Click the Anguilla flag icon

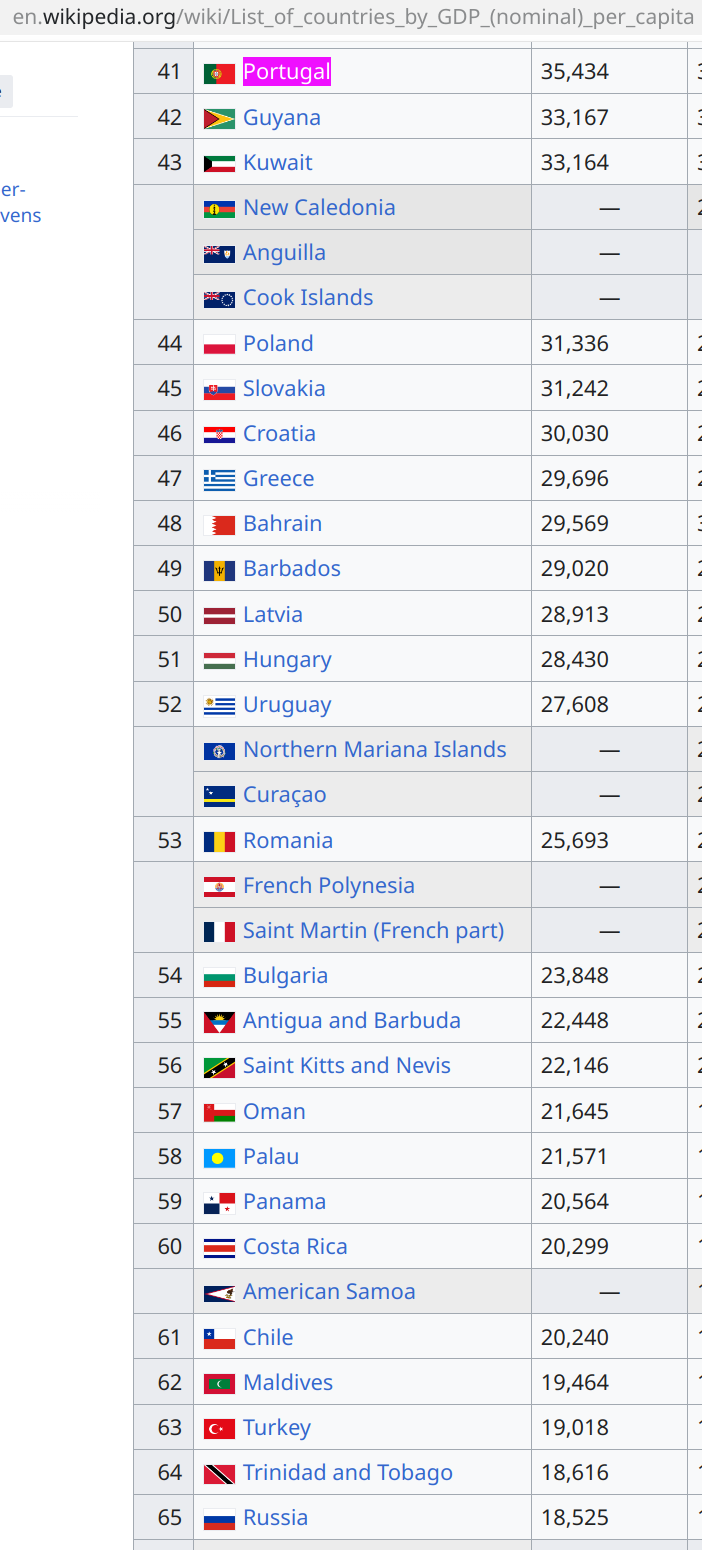pos(219,253)
